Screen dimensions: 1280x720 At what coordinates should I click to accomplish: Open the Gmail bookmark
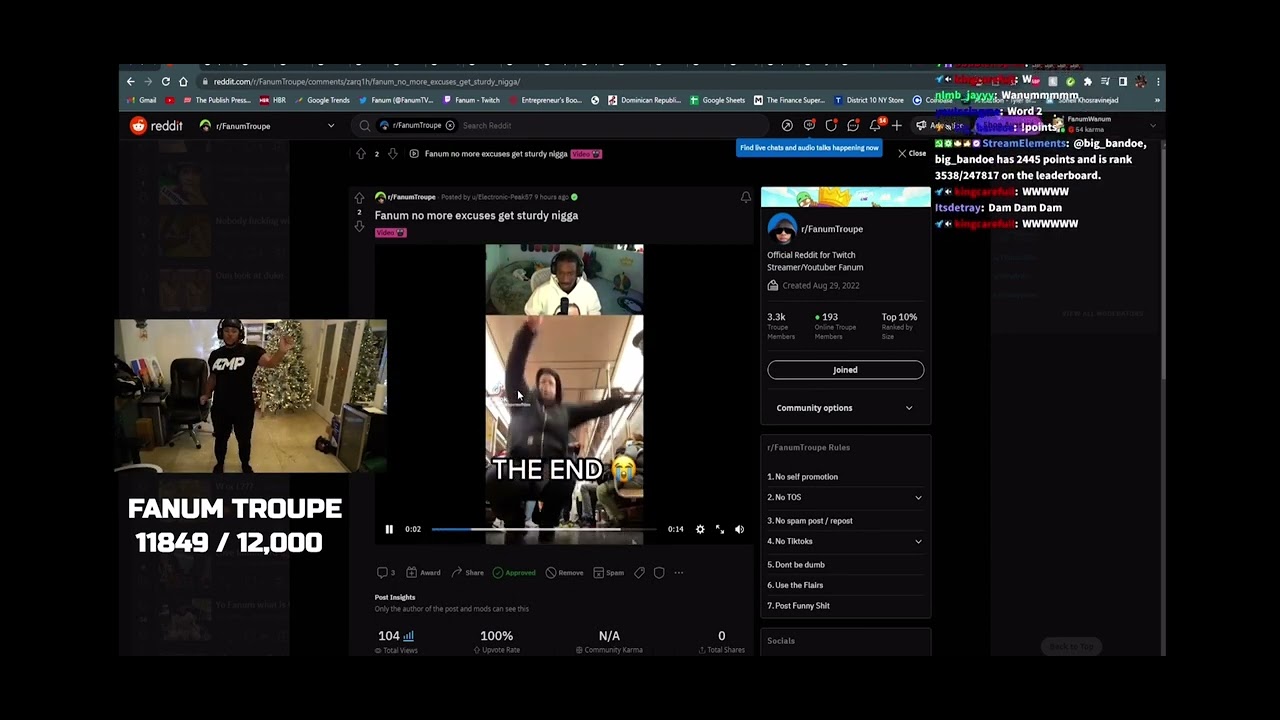pyautogui.click(x=142, y=100)
